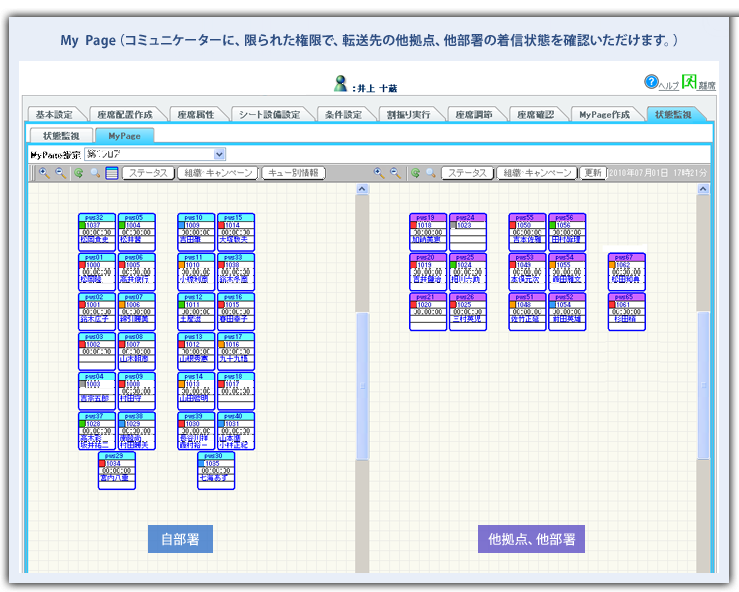Screen dimensions: 739x592
Task: Click the user avatar icon beside 井上 十蔵
Action: (340, 84)
